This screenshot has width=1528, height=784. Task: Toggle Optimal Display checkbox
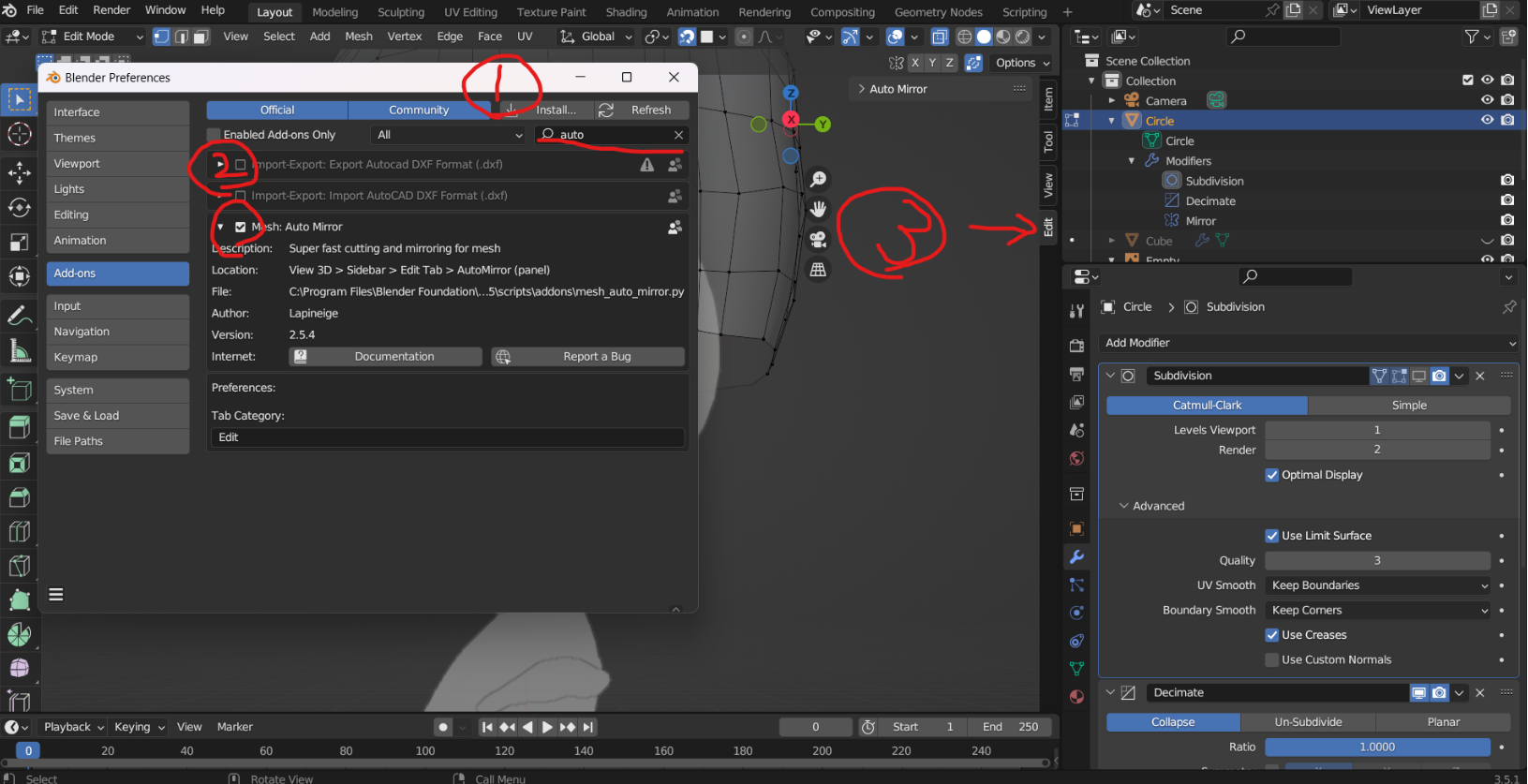(x=1271, y=475)
